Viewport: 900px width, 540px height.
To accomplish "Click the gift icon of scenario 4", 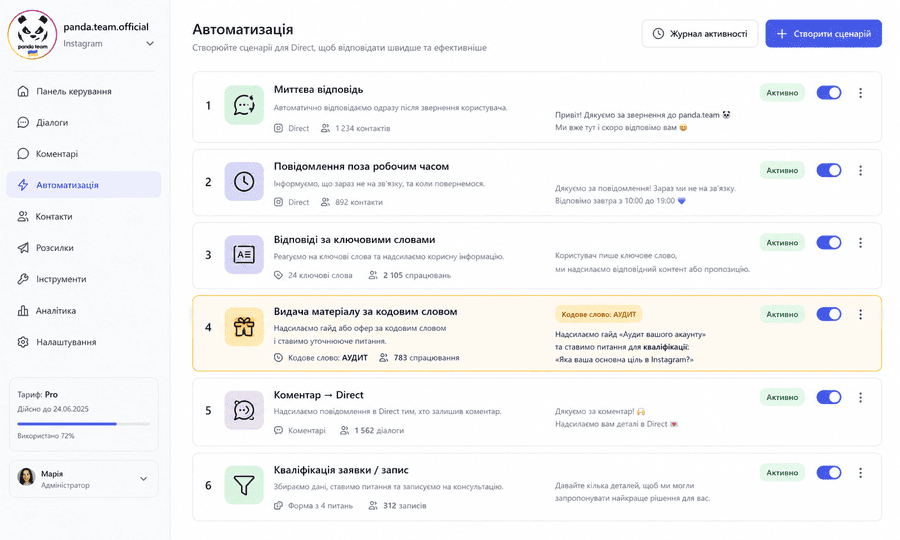I will point(244,327).
